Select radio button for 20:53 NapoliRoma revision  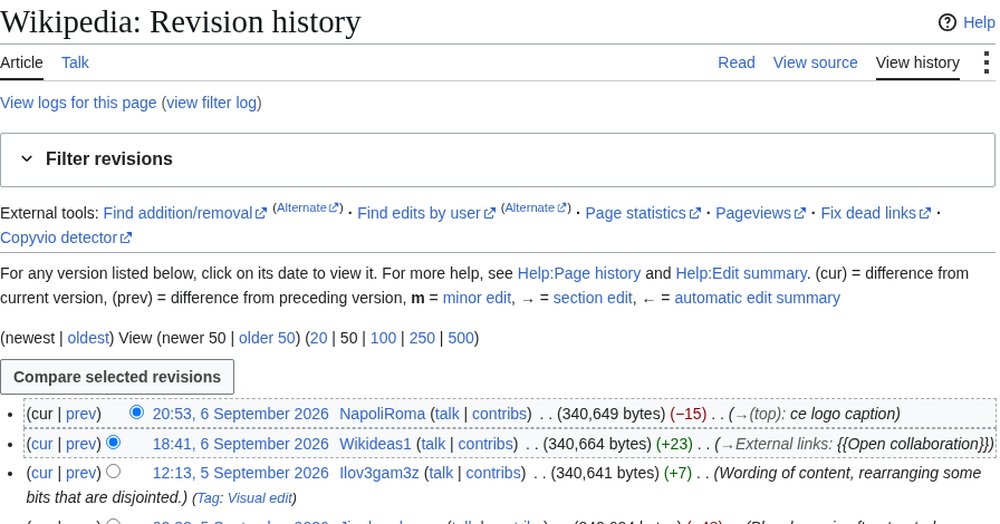click(136, 412)
